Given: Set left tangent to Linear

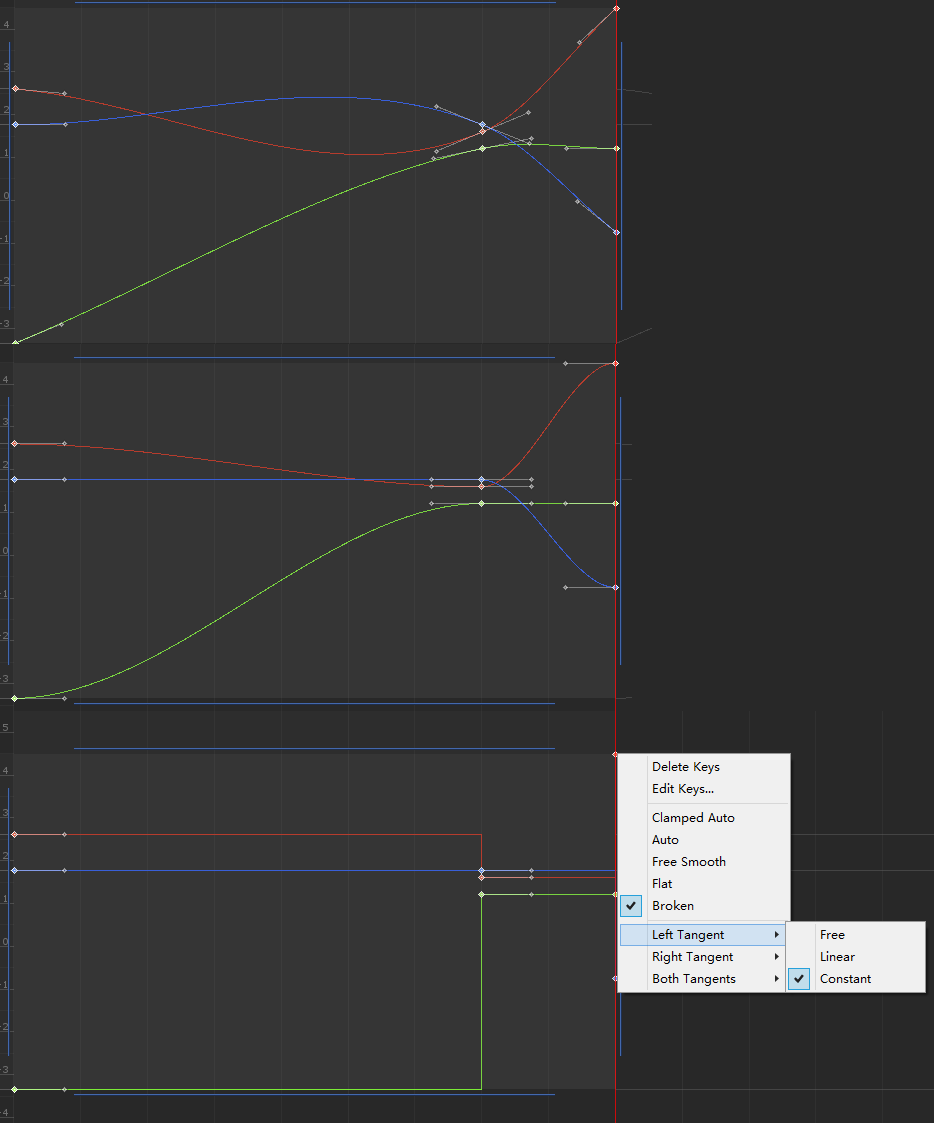Looking at the screenshot, I should [x=855, y=957].
